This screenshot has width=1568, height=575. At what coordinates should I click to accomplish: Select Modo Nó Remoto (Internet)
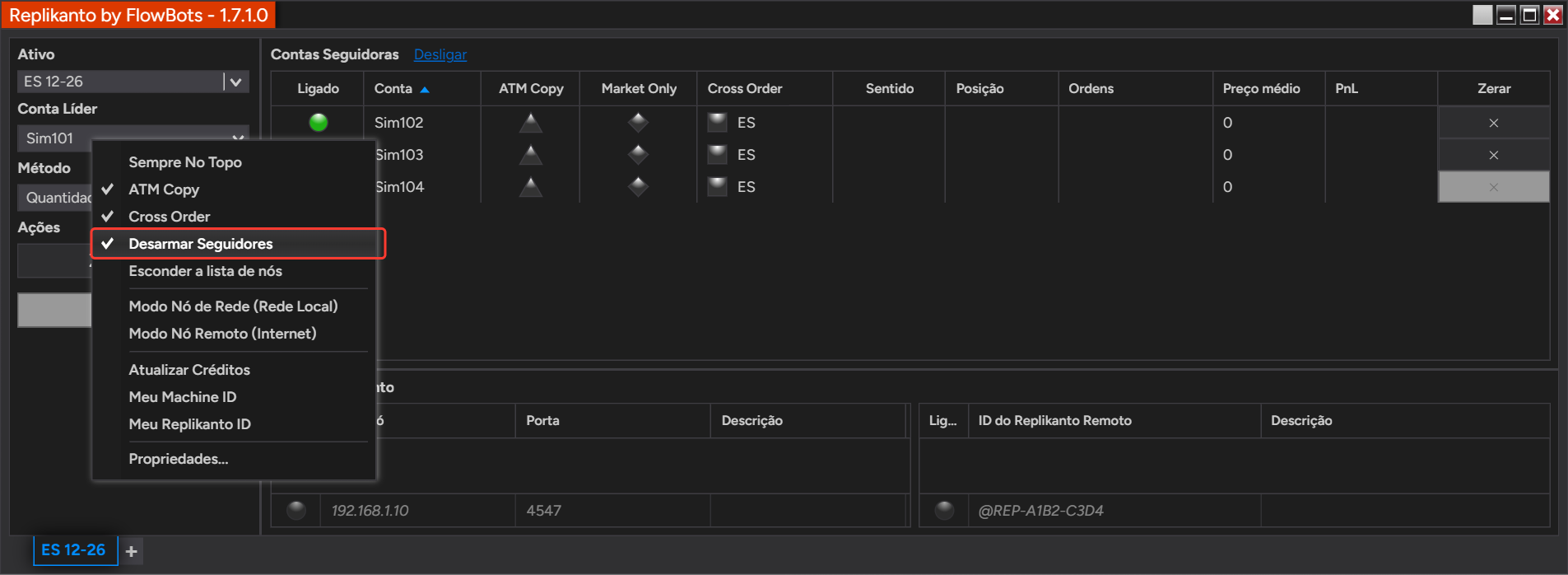235,334
